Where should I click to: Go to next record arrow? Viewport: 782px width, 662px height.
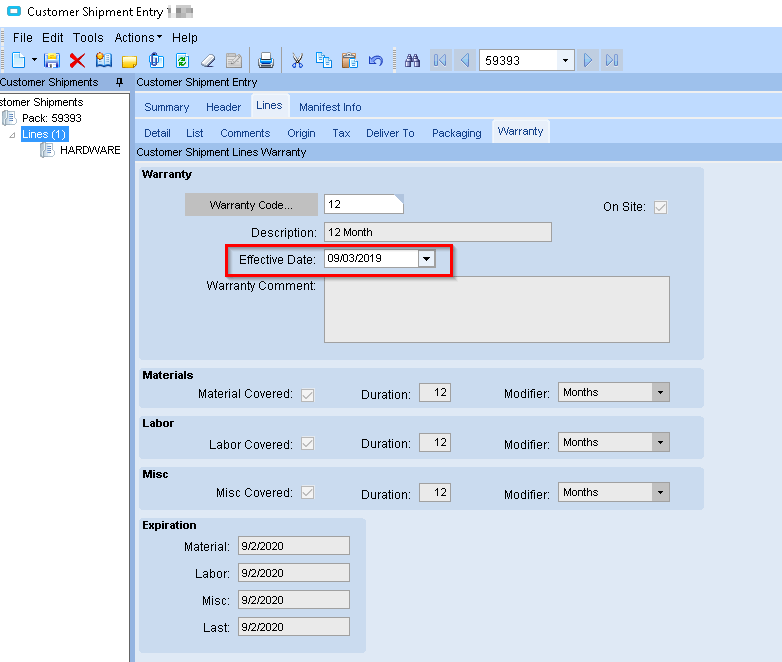pyautogui.click(x=588, y=60)
